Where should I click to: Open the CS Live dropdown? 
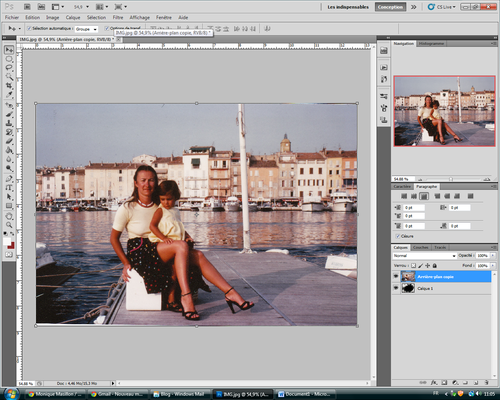(x=442, y=7)
